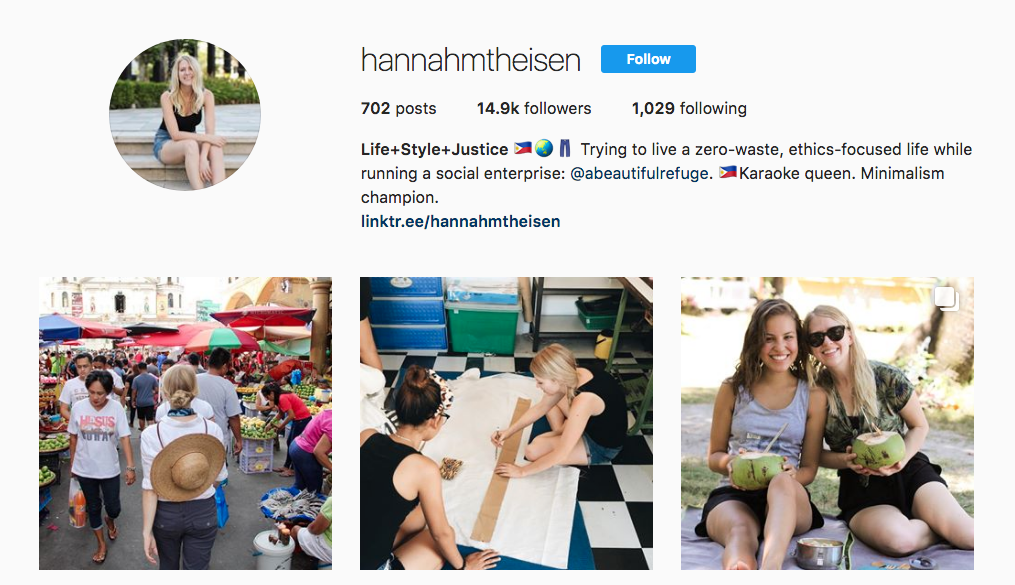Open the street market photo post
This screenshot has width=1015, height=585.
tap(185, 423)
